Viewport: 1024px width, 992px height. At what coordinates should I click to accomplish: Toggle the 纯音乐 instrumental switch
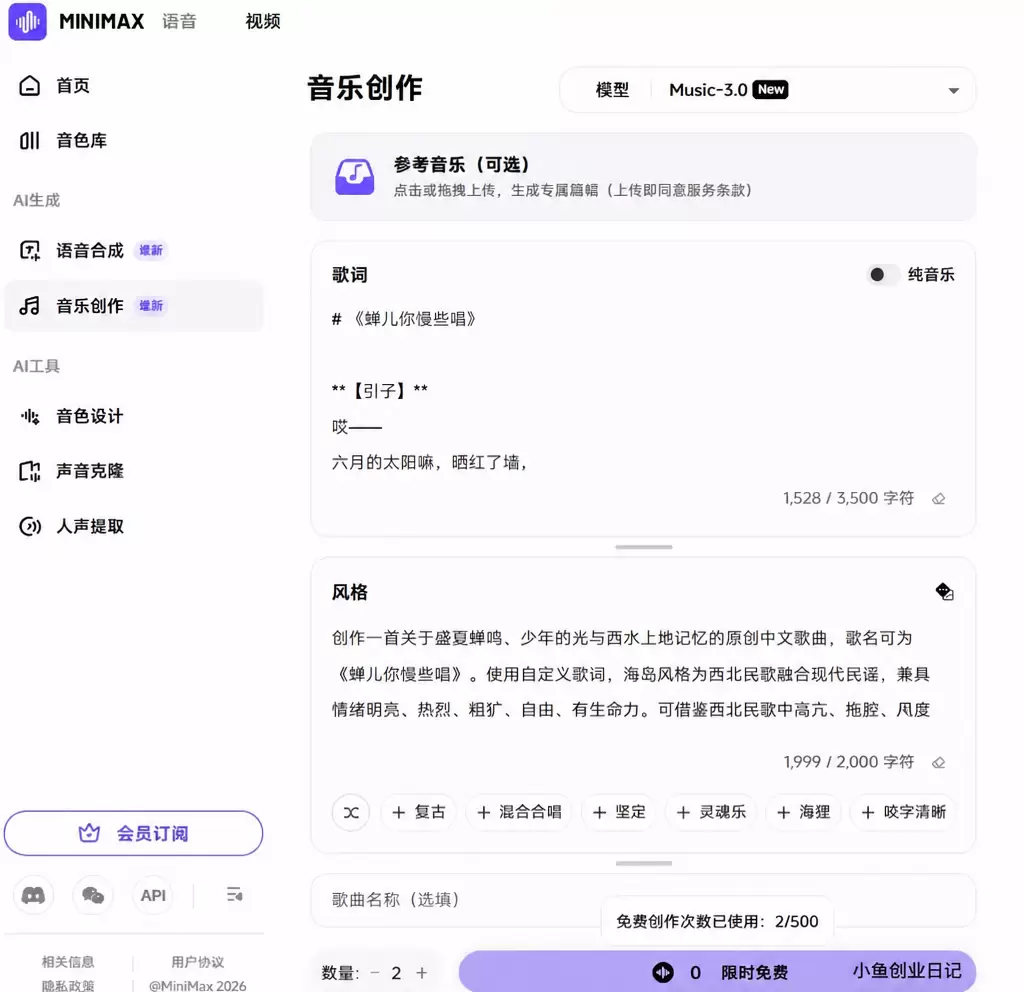coord(883,275)
